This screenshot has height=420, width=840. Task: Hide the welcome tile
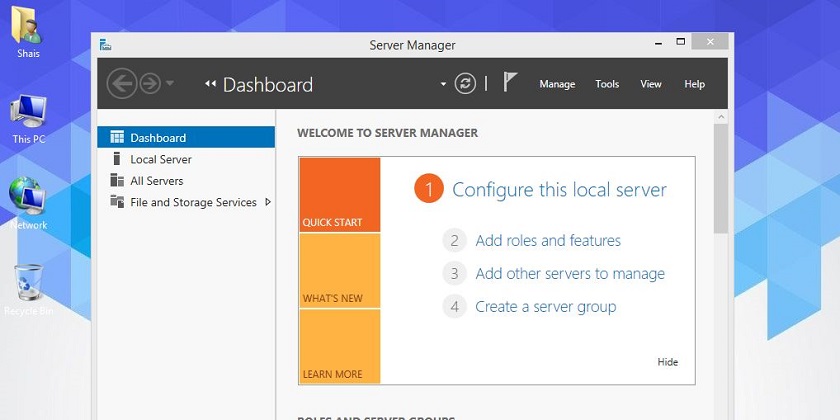coord(668,362)
